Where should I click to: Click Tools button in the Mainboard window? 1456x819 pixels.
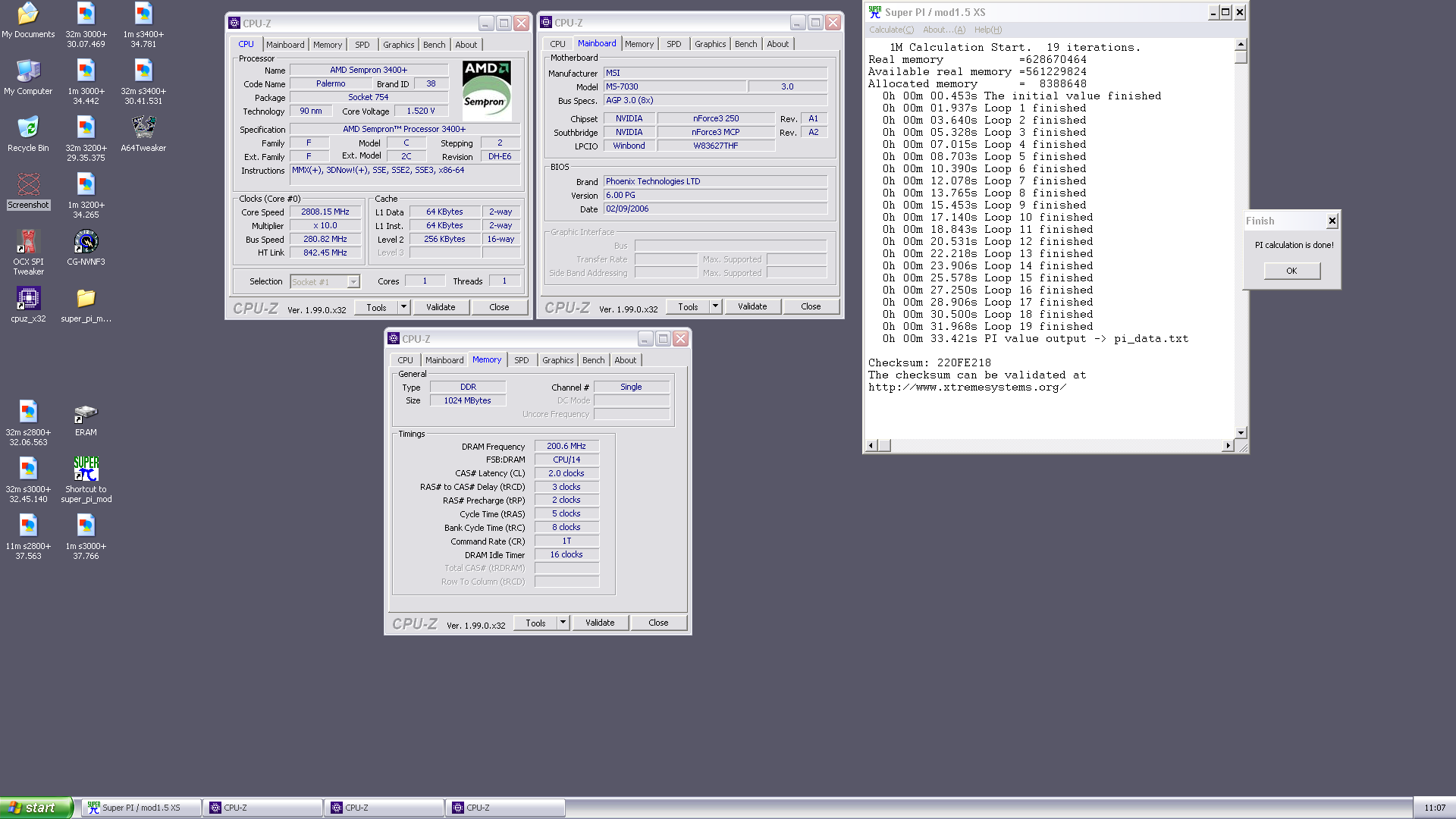point(688,306)
